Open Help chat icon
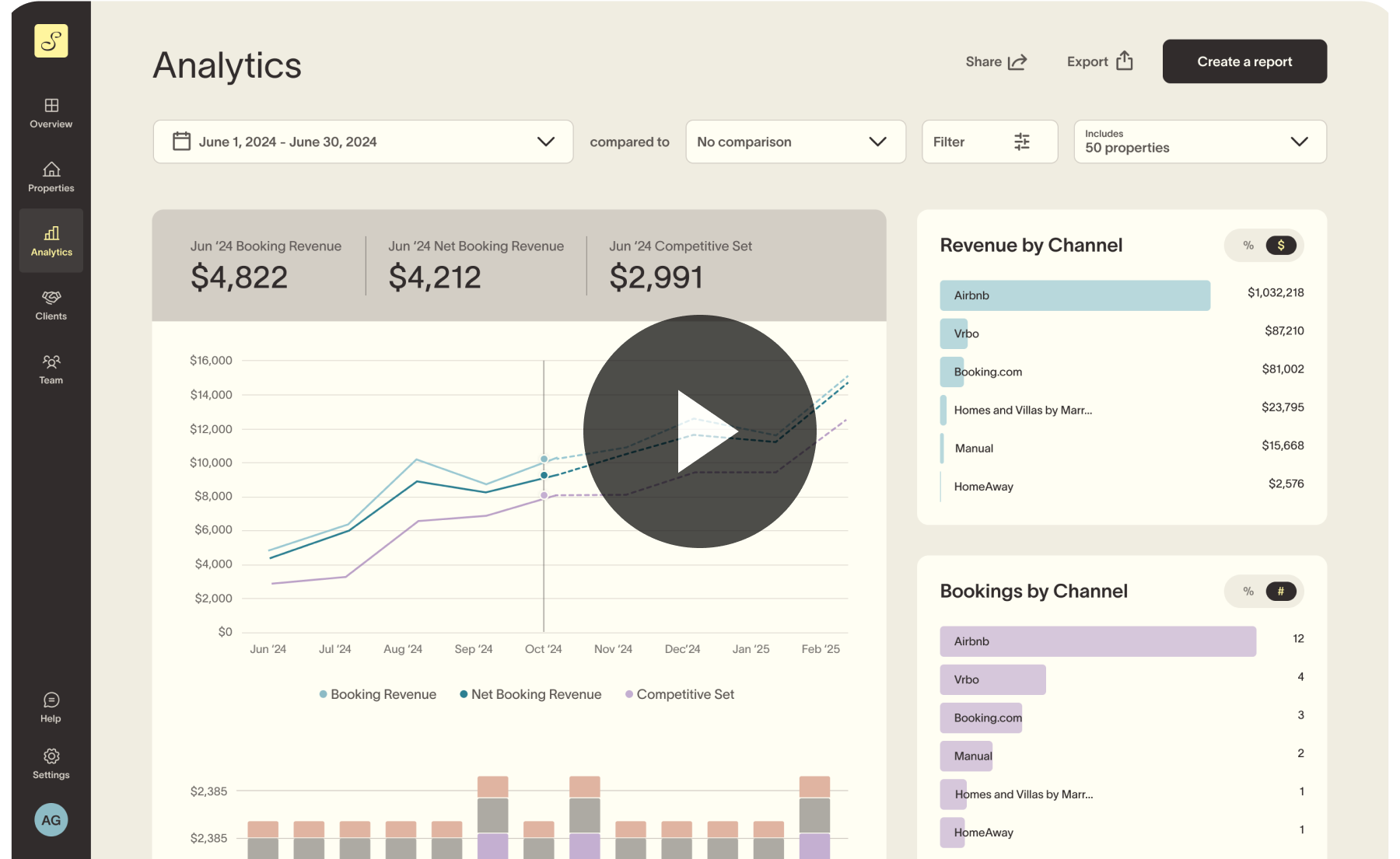1400x859 pixels. coord(51,700)
